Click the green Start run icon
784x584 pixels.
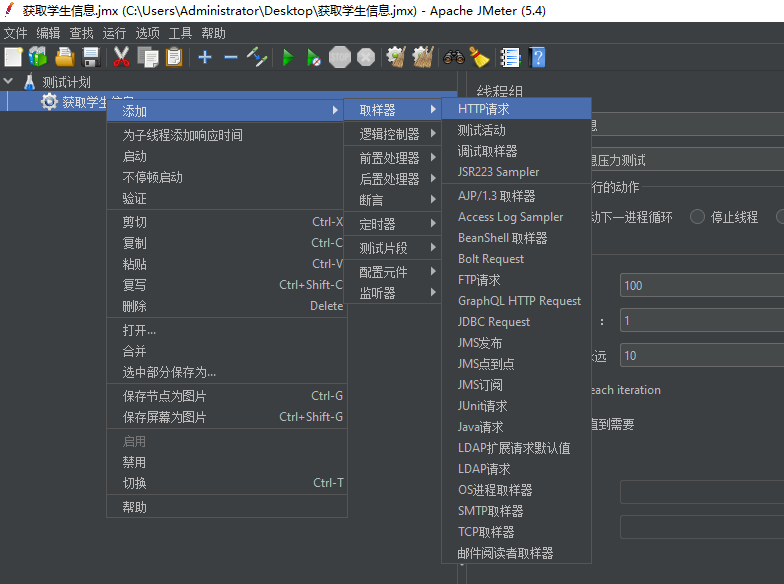[x=288, y=57]
